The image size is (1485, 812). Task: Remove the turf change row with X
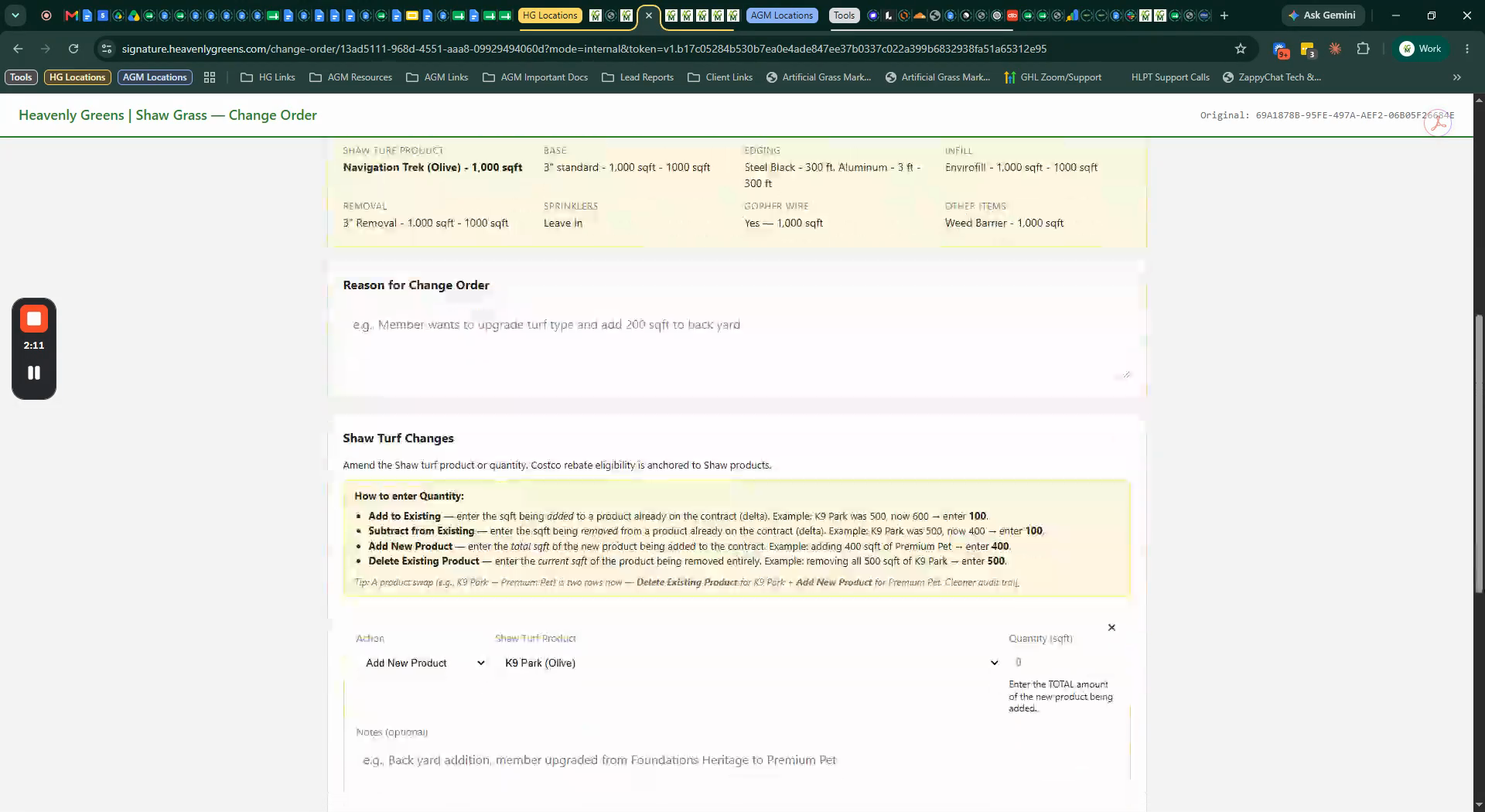(x=1111, y=627)
